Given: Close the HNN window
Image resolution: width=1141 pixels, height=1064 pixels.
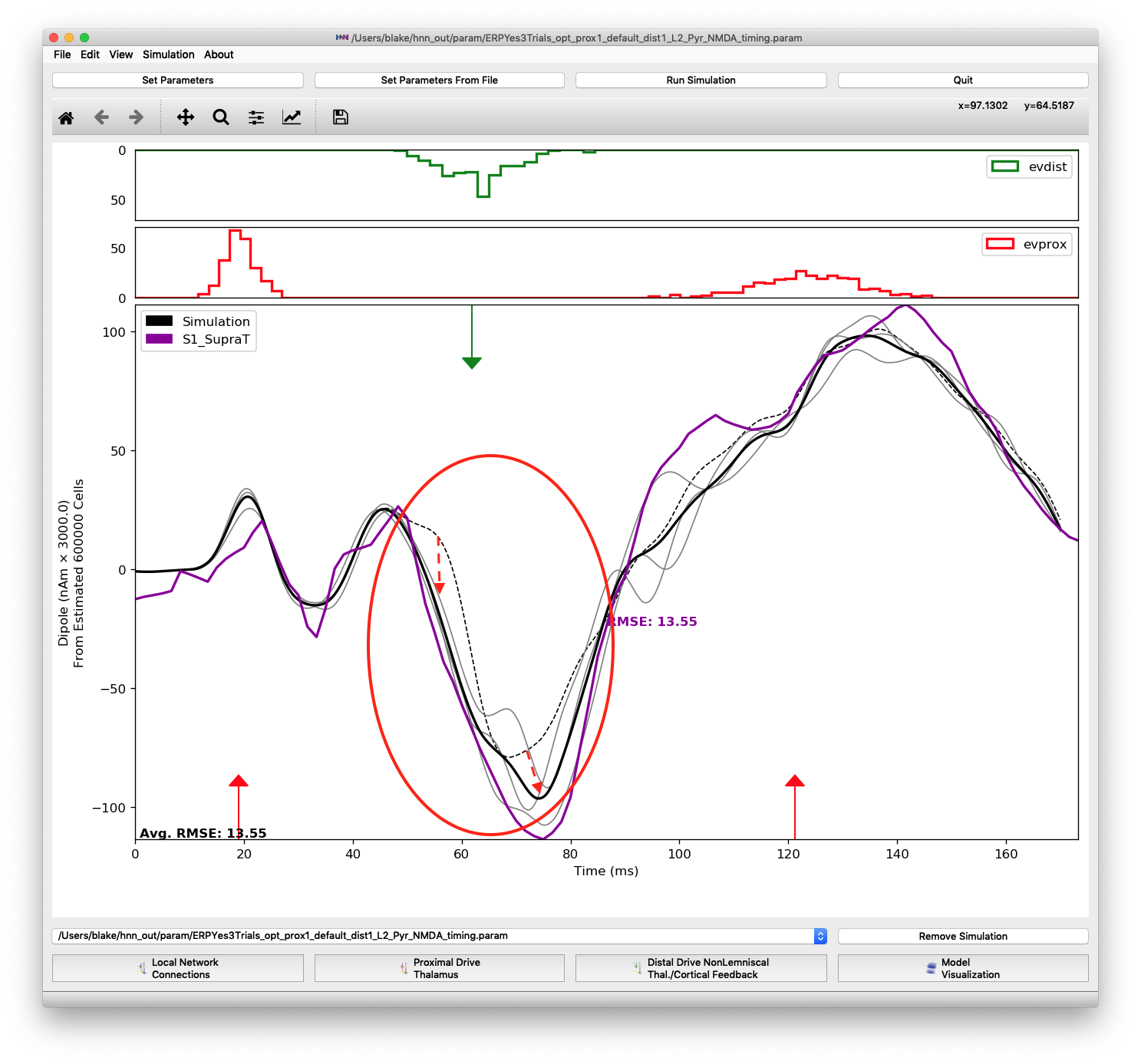Looking at the screenshot, I should click(54, 38).
